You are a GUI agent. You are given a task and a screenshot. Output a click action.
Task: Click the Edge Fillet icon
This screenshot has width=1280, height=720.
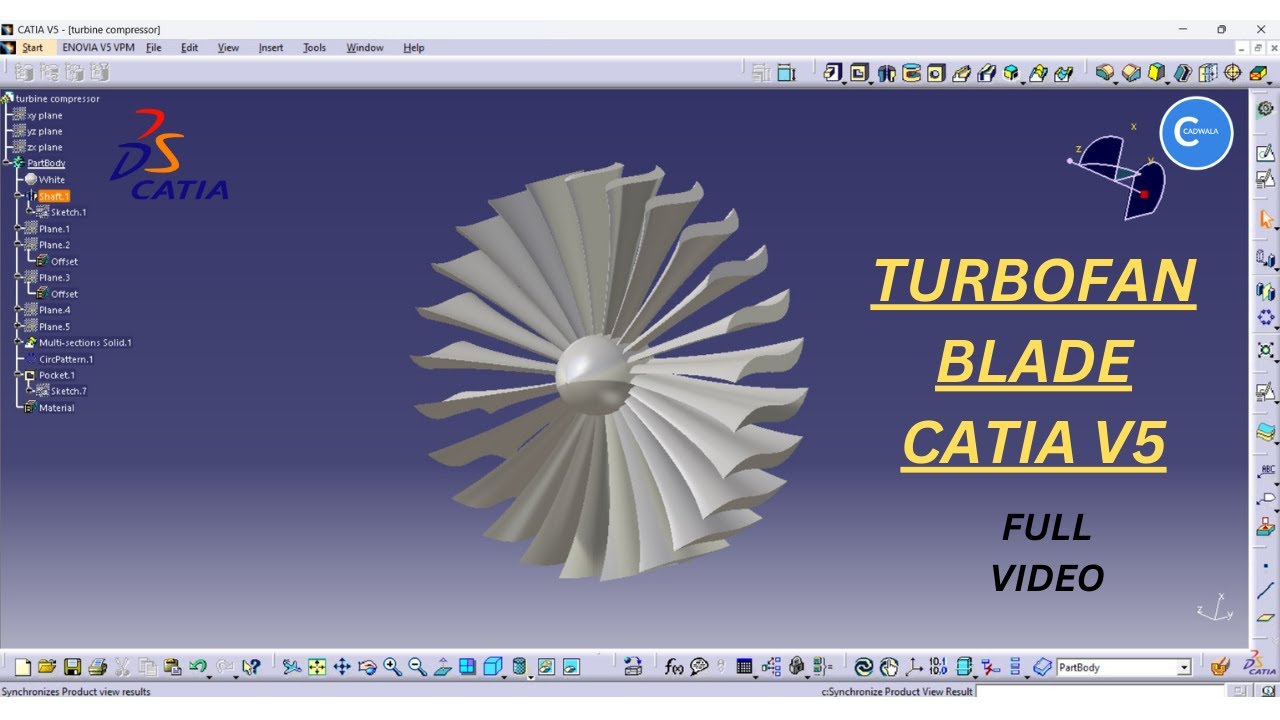pos(1104,72)
